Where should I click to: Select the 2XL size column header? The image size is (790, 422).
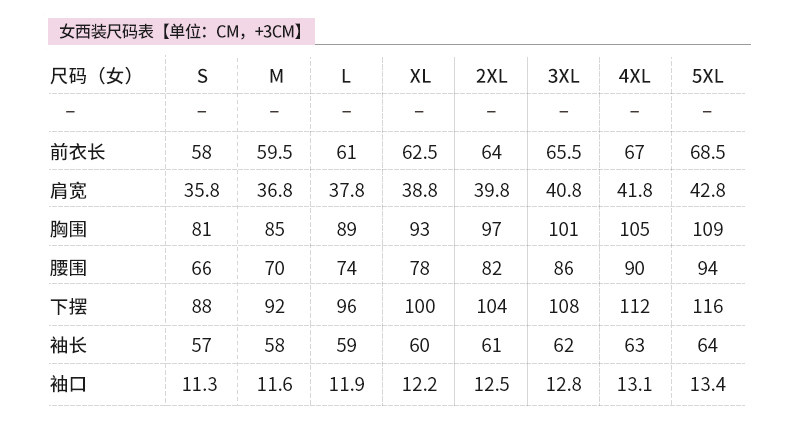(491, 77)
